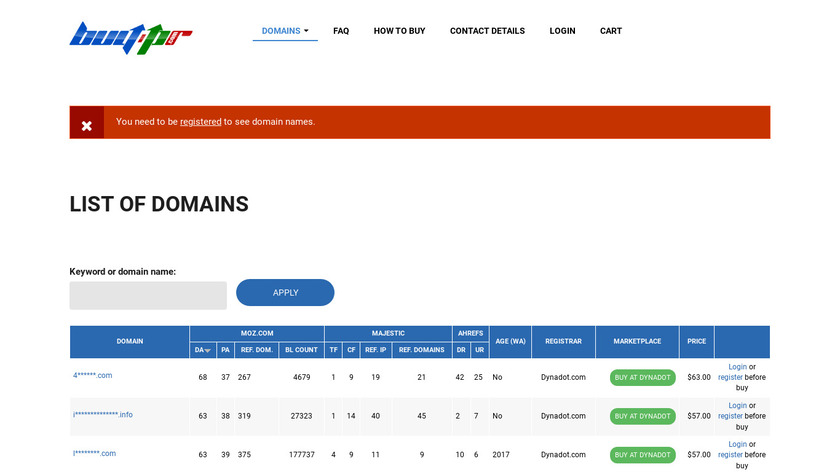Dismiss the red error alert X icon
Viewport: 840px width, 472px height.
pos(87,125)
